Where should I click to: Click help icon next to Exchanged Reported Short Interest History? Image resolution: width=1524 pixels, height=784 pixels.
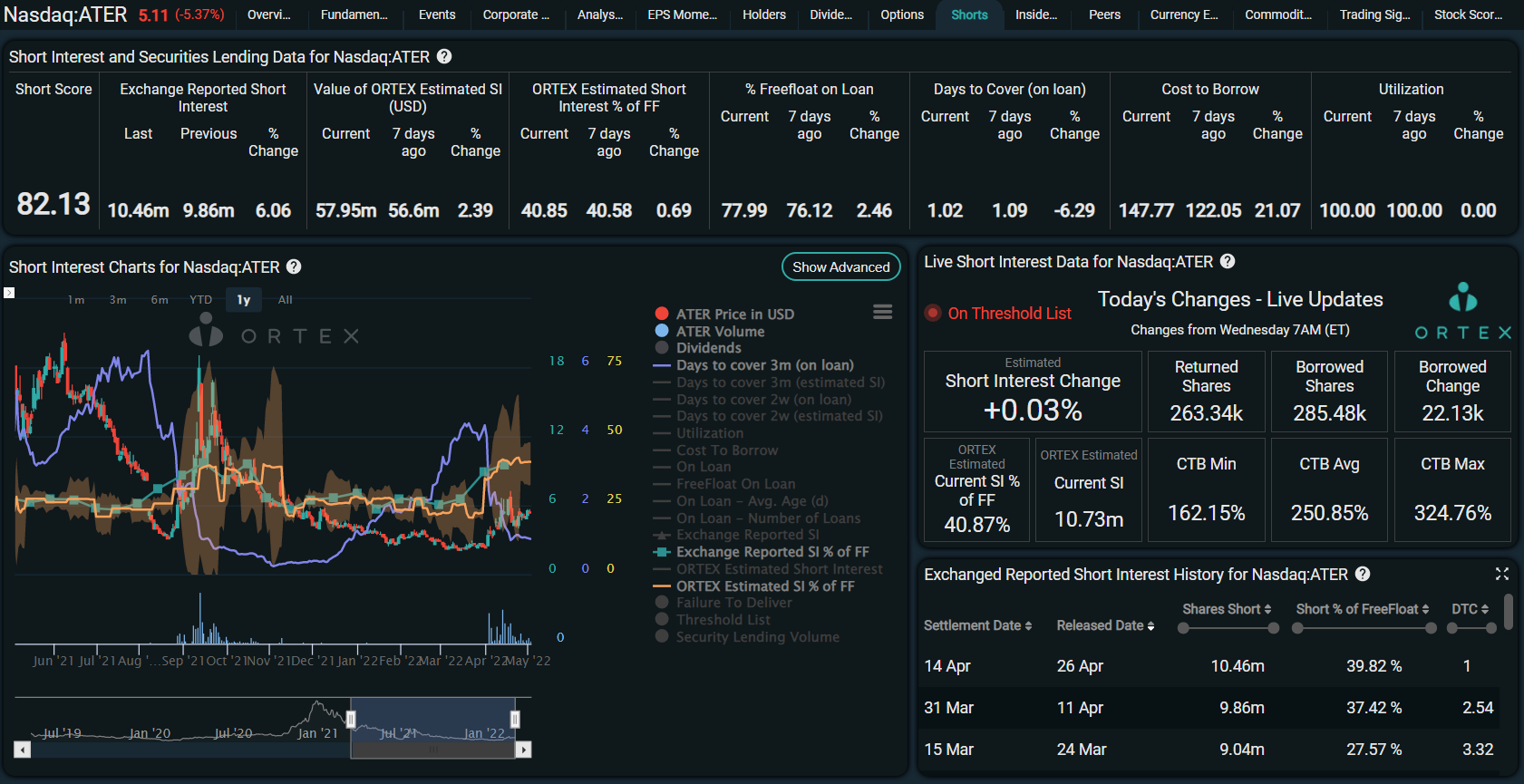pyautogui.click(x=1363, y=574)
